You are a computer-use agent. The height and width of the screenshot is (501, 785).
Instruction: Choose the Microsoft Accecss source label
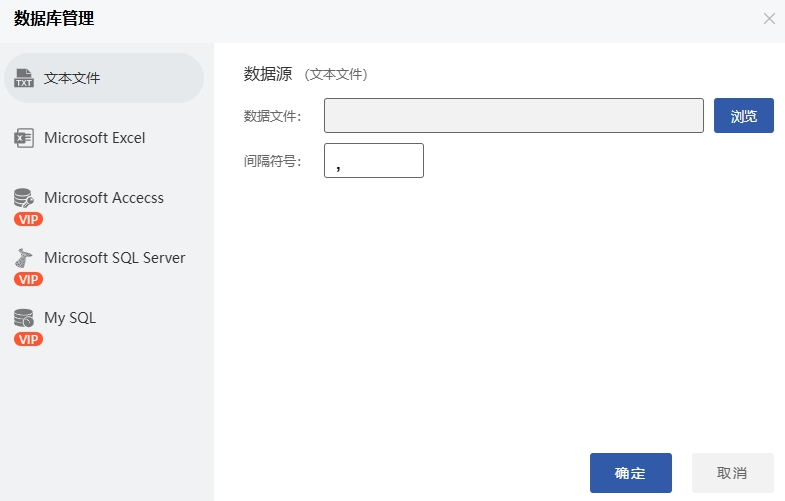pos(104,198)
